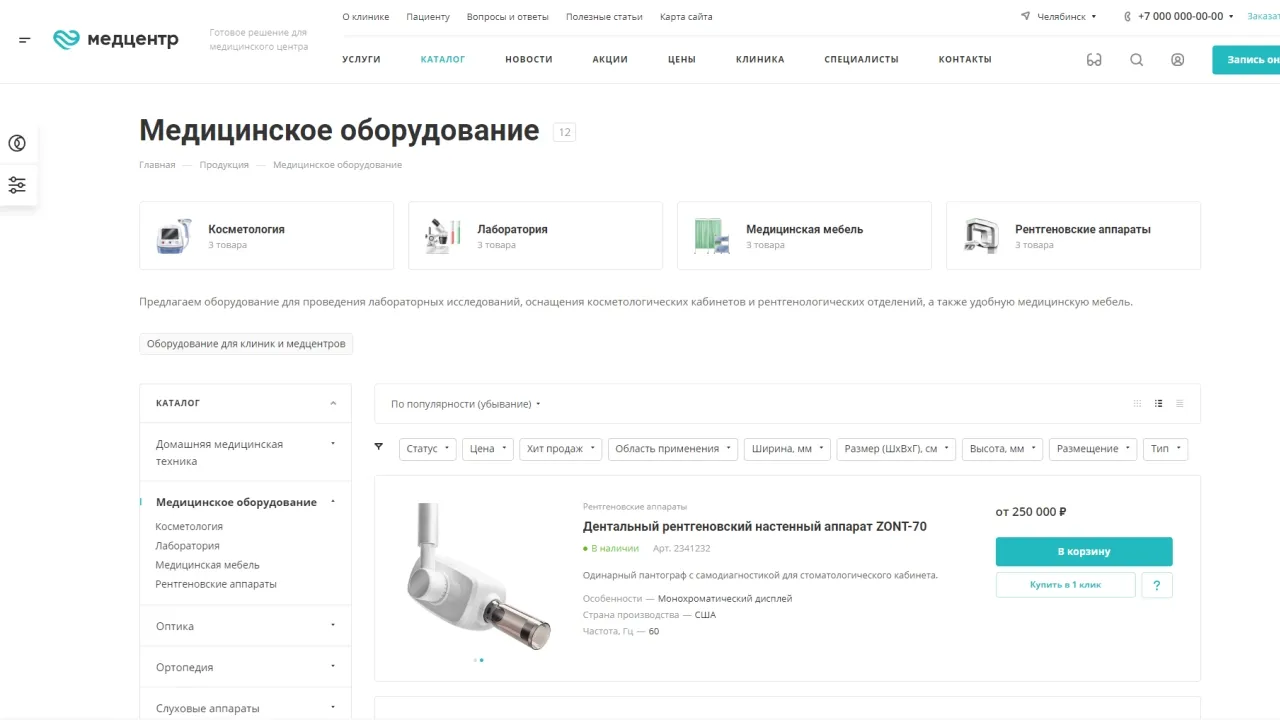Open the user account icon
The height and width of the screenshot is (720, 1280).
click(x=1178, y=60)
